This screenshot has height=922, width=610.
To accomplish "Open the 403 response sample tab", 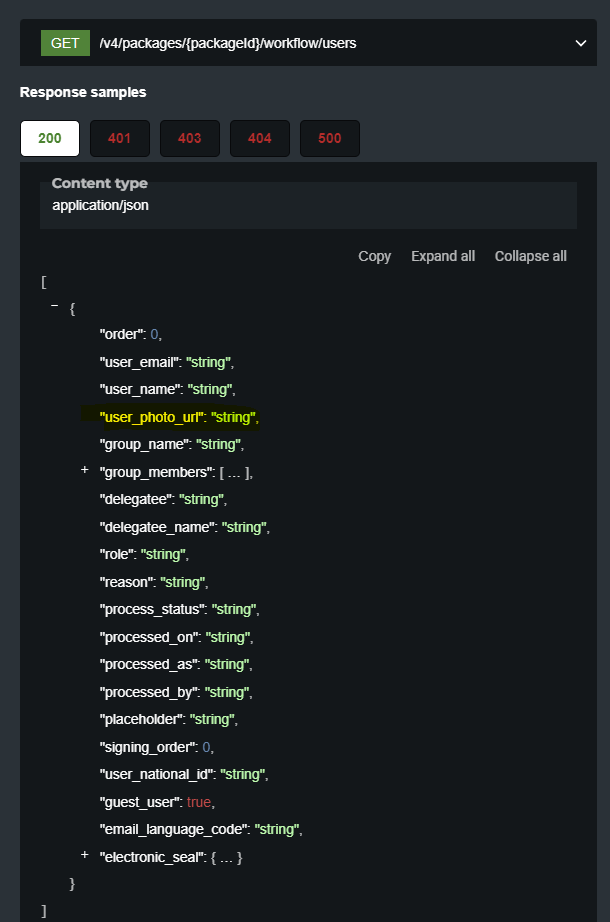I will pyautogui.click(x=190, y=139).
